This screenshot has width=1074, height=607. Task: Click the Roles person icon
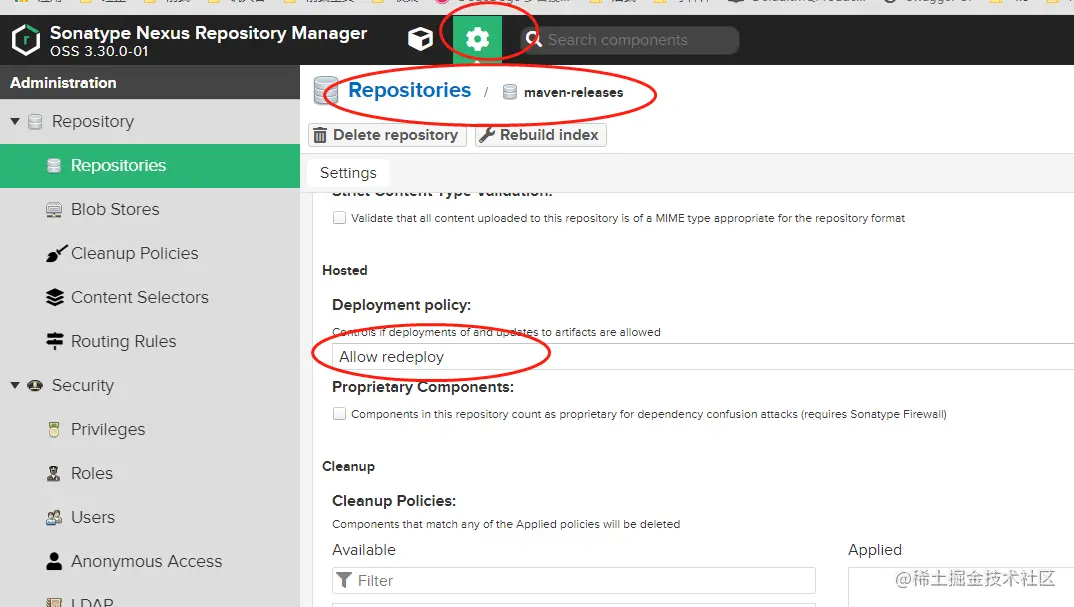click(x=53, y=473)
